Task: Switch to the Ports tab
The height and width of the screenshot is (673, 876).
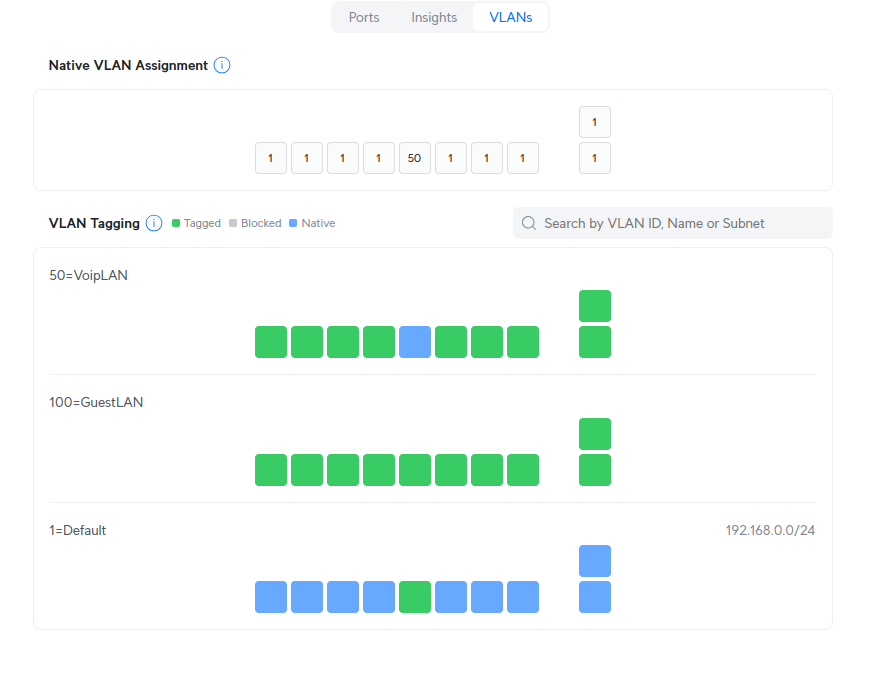Action: 364,17
